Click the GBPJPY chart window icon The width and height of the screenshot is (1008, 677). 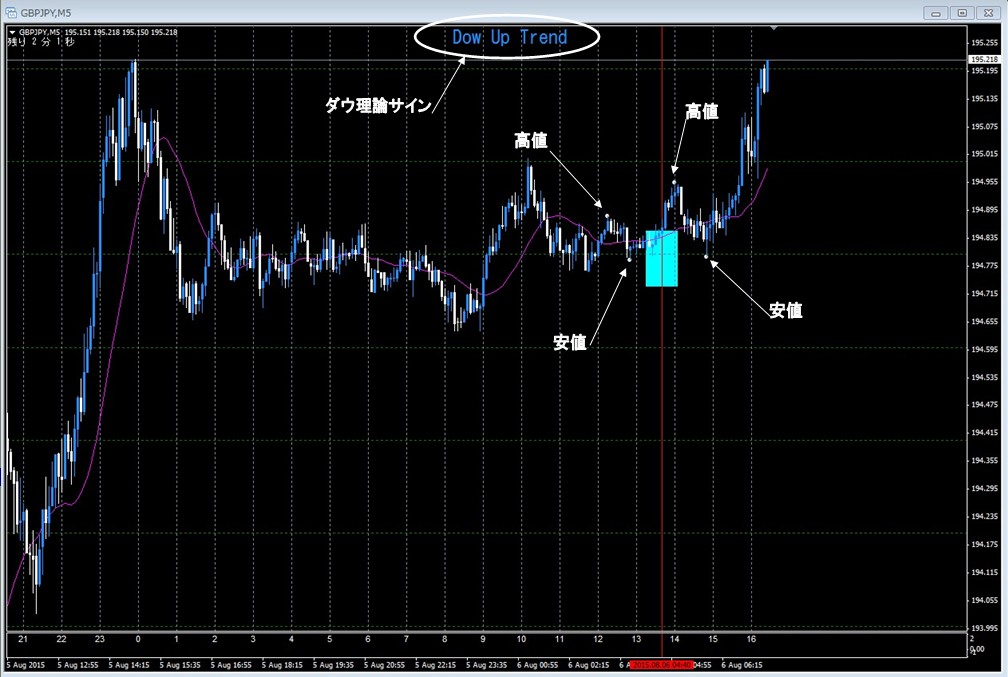(9, 12)
